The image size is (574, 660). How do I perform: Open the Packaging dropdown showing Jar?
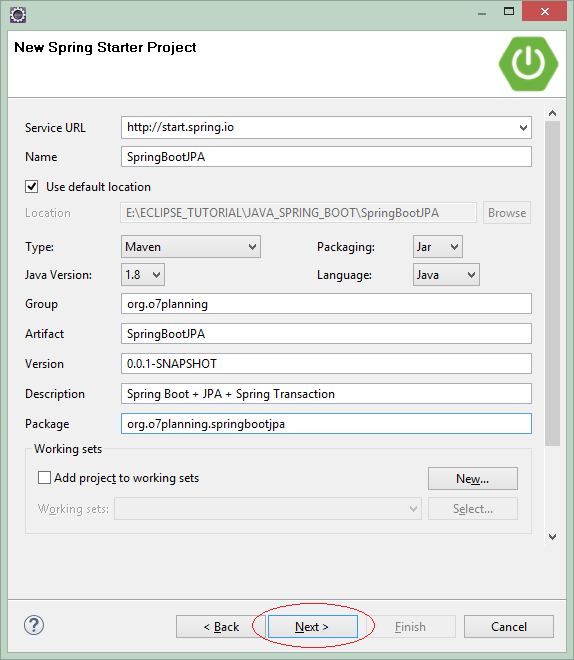click(x=438, y=247)
